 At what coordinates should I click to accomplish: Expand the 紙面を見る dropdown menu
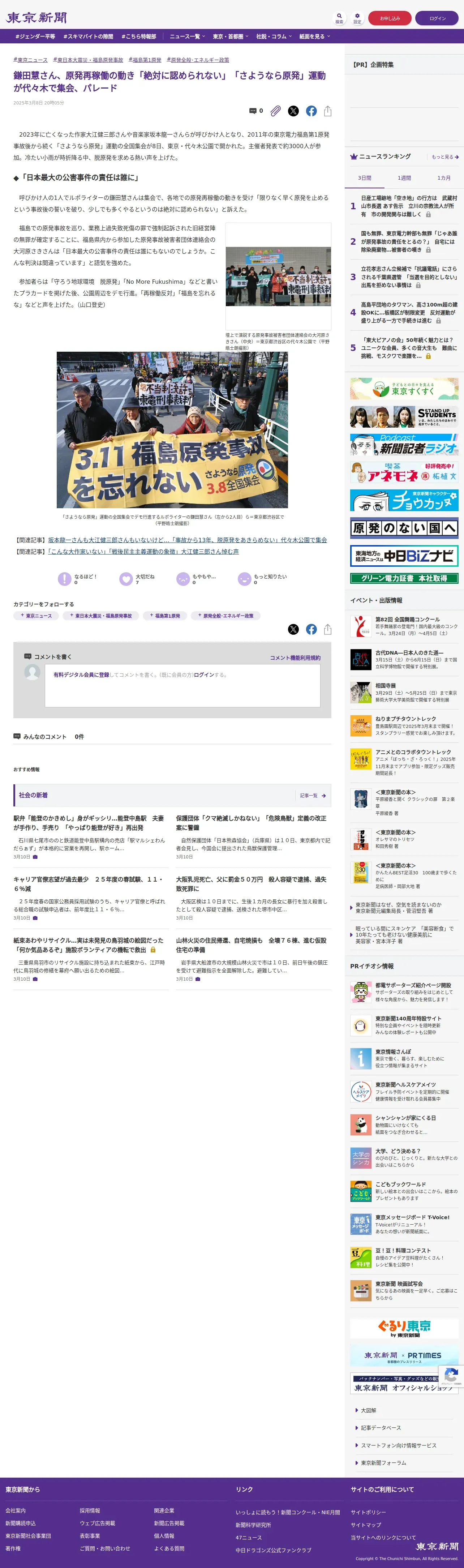tap(314, 37)
